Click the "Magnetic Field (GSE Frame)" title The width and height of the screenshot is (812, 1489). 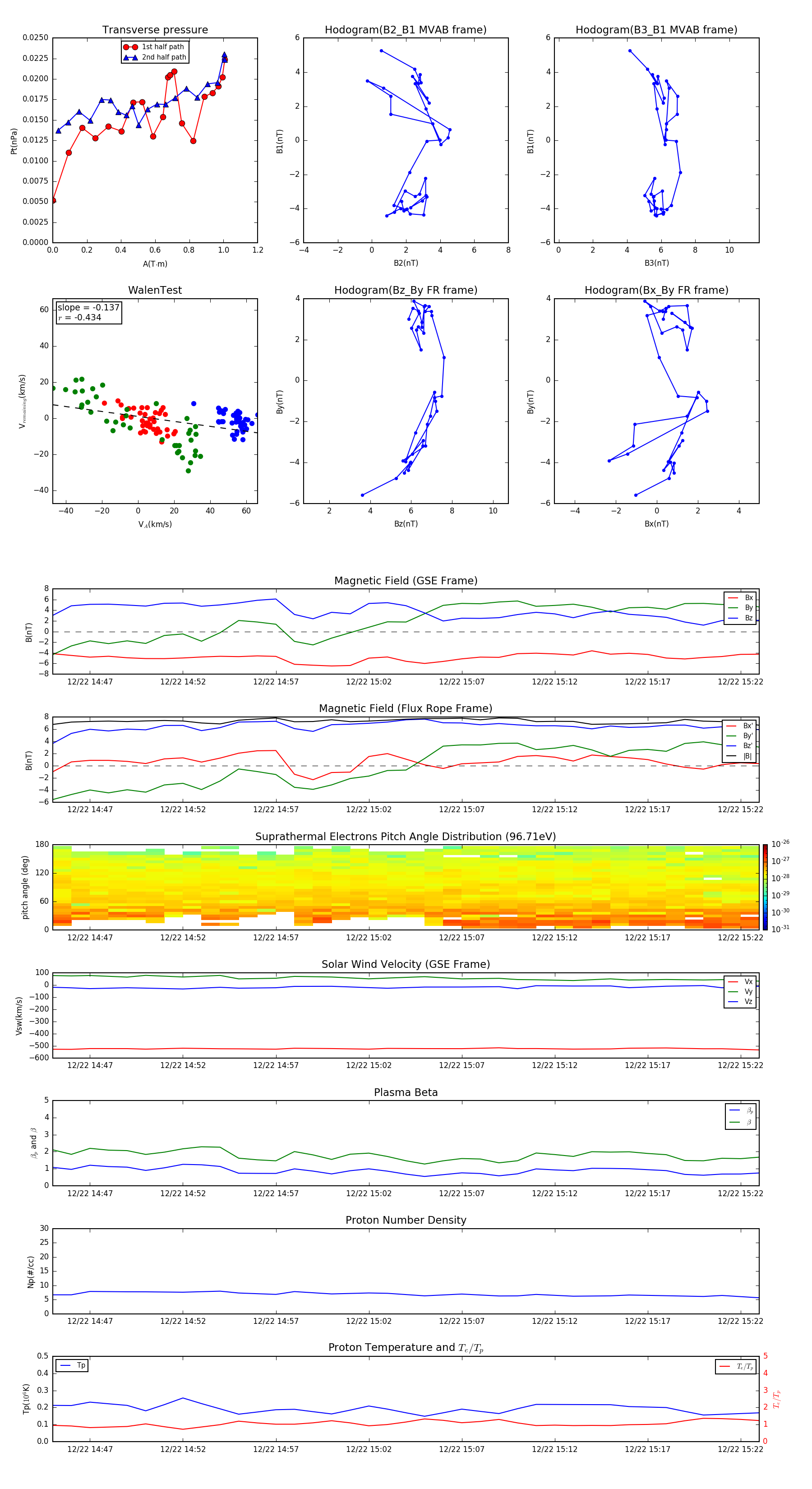406,581
